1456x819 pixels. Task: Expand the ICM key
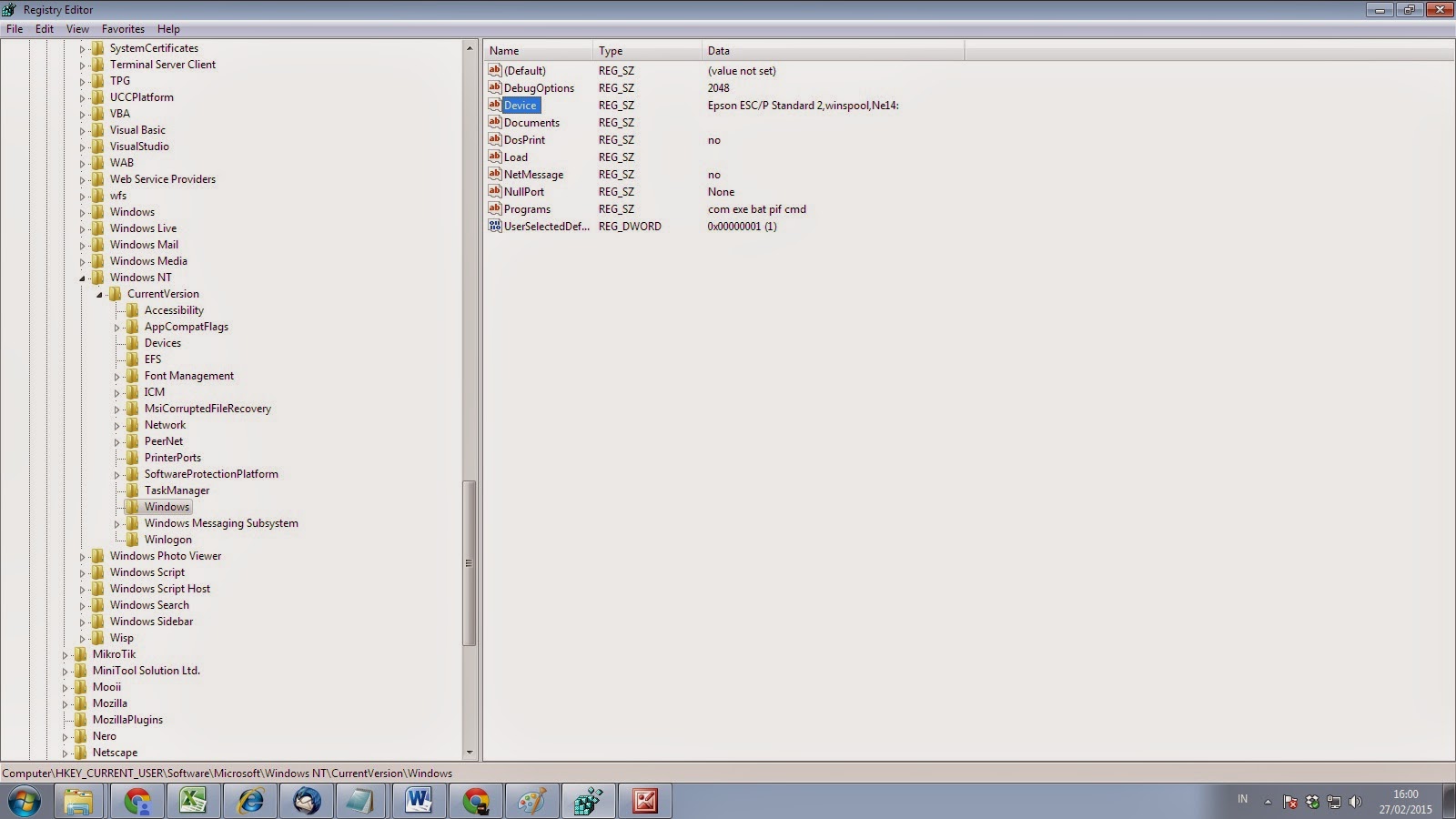pyautogui.click(x=116, y=392)
